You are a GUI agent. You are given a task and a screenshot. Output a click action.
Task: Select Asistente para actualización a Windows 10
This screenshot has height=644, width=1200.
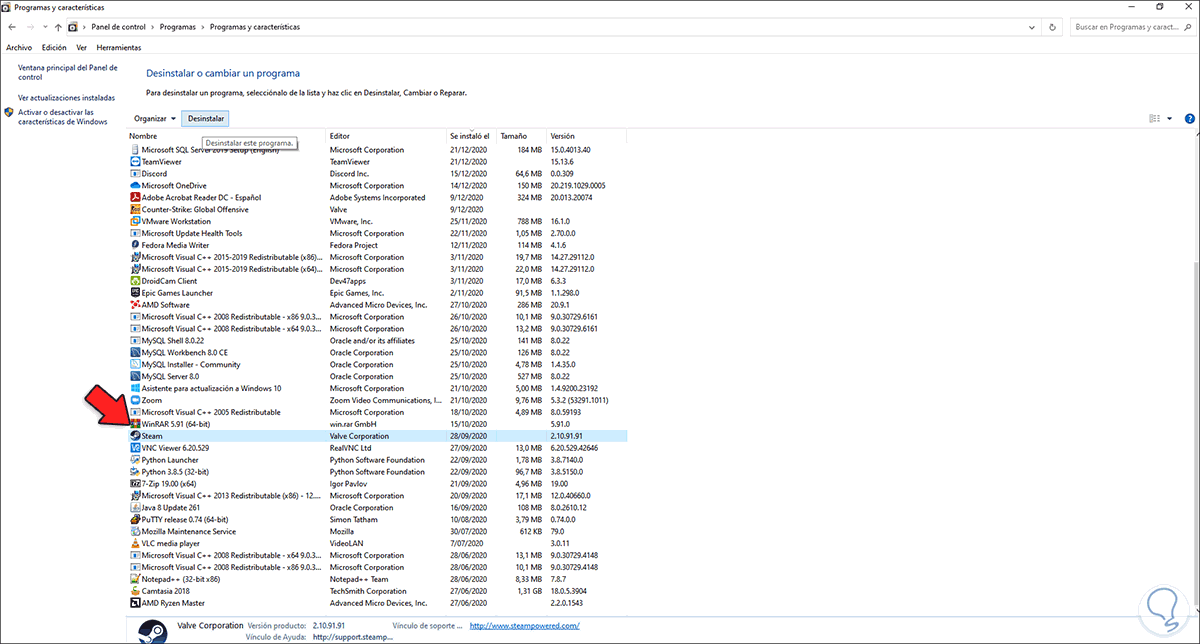click(x=378, y=388)
